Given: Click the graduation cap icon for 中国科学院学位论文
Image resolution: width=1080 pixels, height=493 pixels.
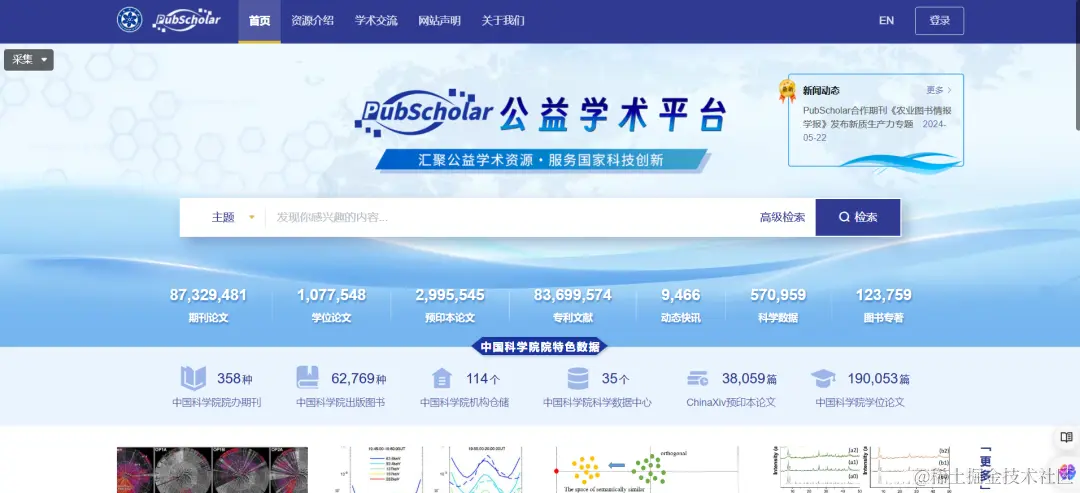Looking at the screenshot, I should pos(823,378).
